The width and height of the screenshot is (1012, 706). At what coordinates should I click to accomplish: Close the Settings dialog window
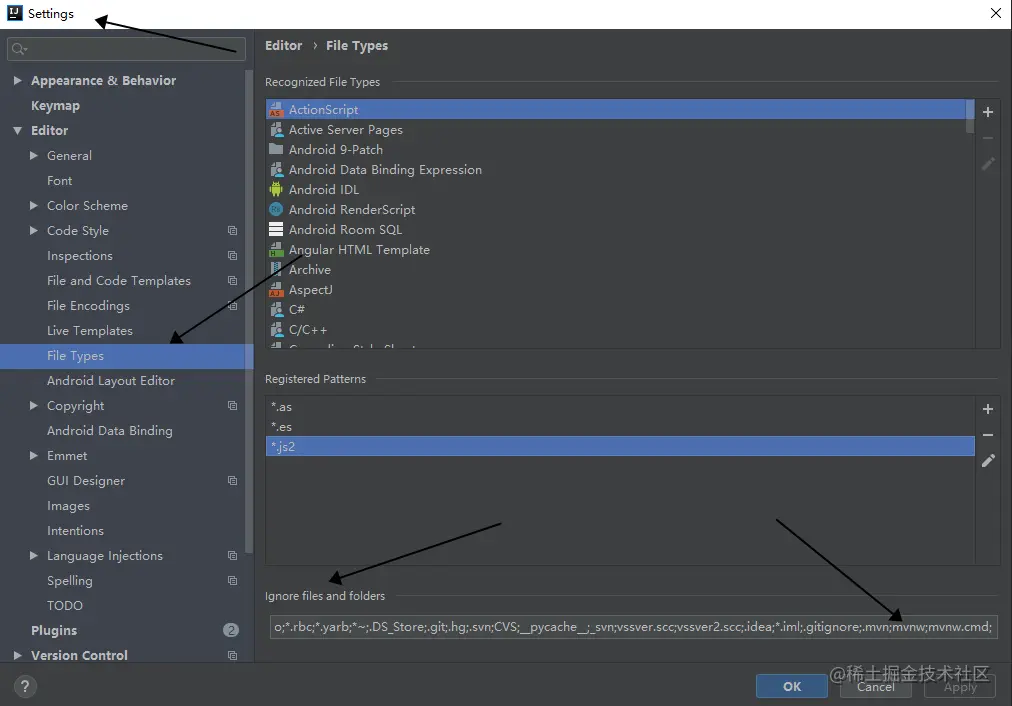point(996,14)
